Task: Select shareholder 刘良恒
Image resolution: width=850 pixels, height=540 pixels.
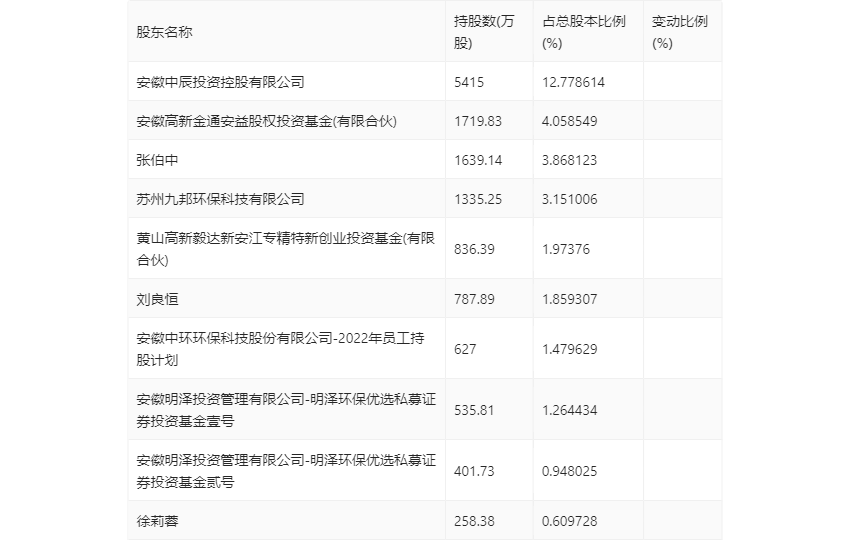Action: tap(157, 299)
